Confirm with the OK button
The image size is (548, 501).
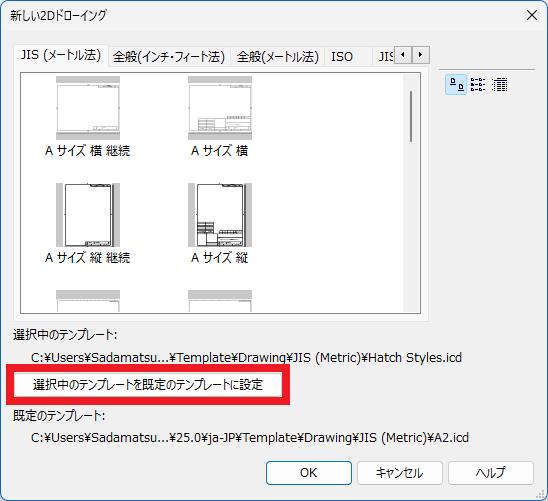(x=309, y=473)
